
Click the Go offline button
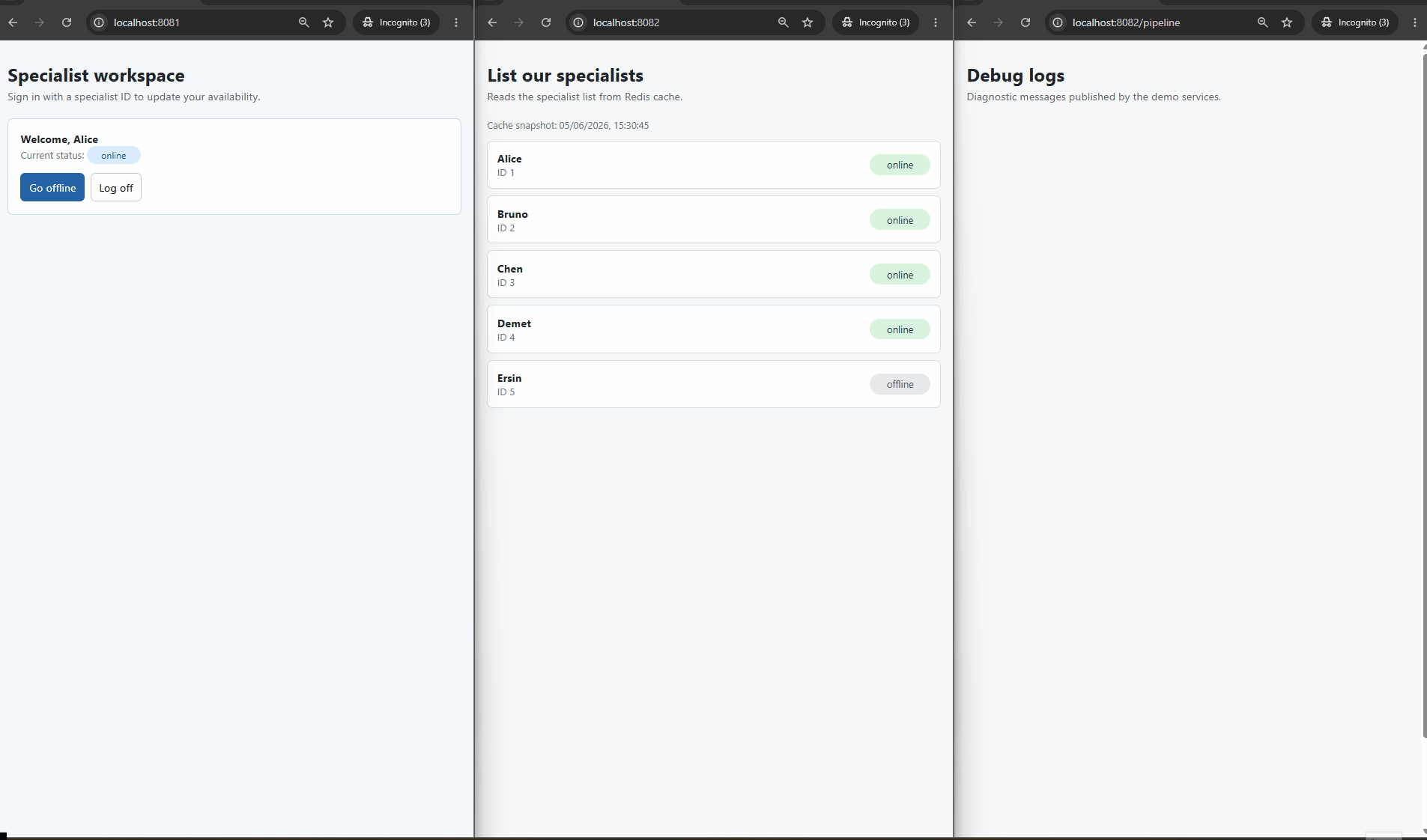[52, 188]
